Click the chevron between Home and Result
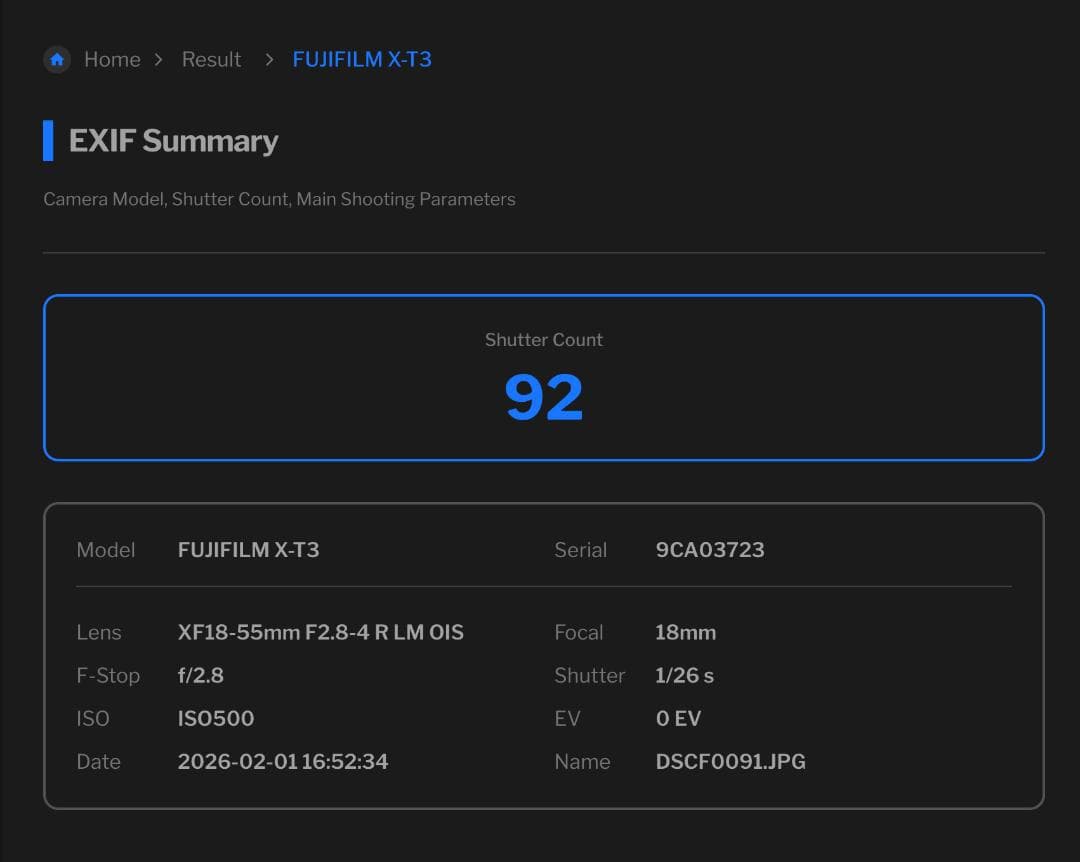 coord(159,60)
